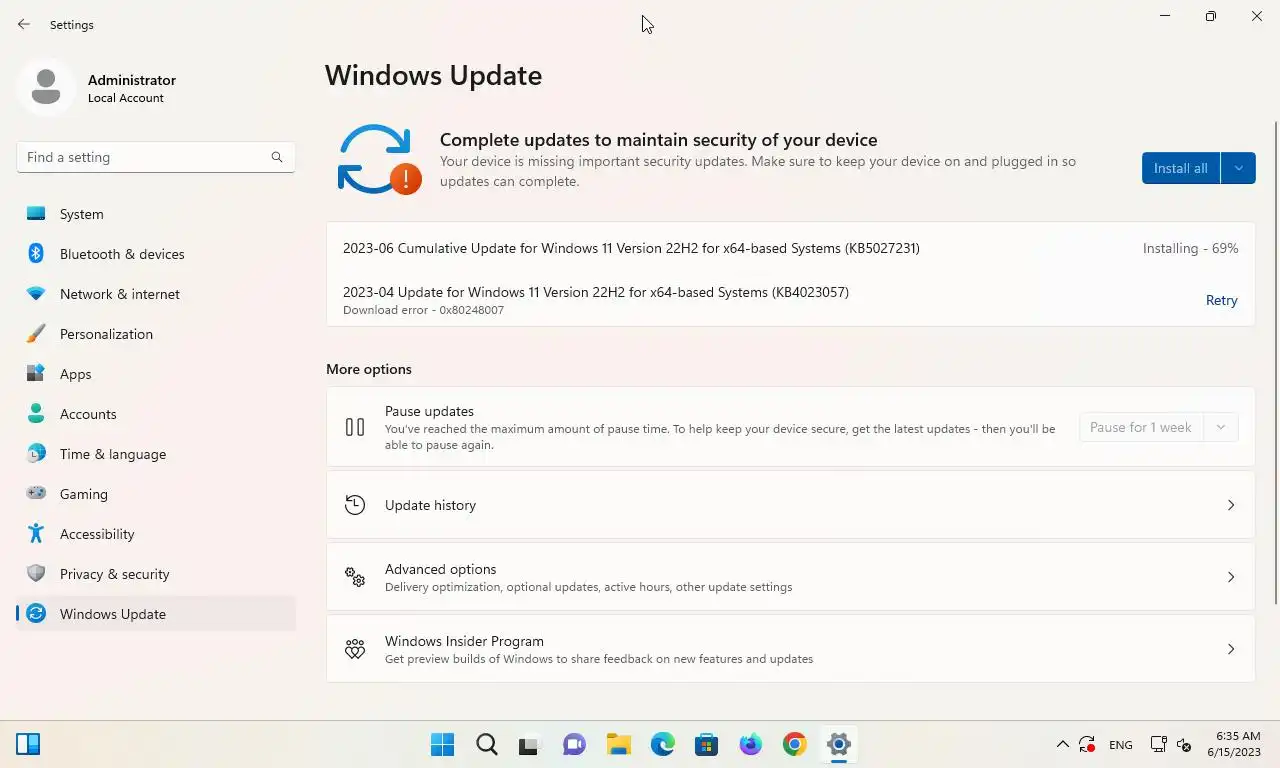
Task: Click the Windows Insider Program icon
Action: 355,649
